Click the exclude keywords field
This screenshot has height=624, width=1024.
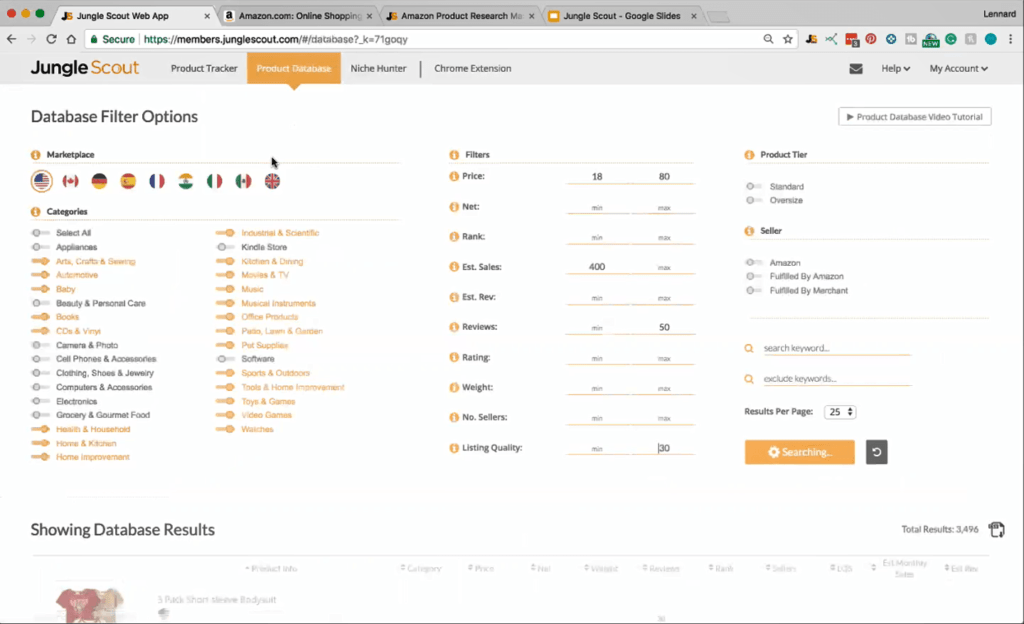pos(837,379)
